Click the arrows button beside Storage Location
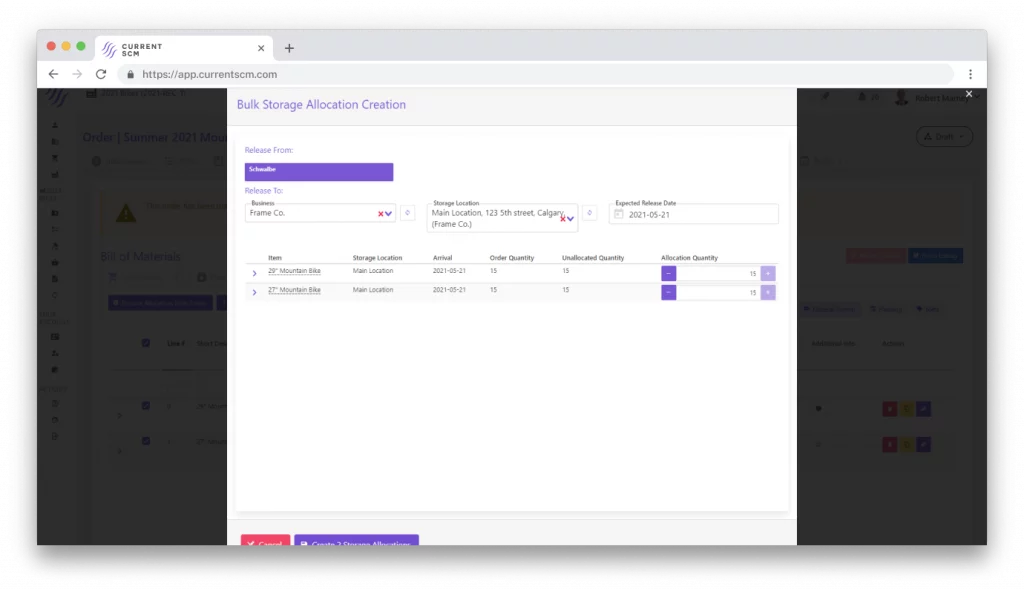 [x=590, y=213]
